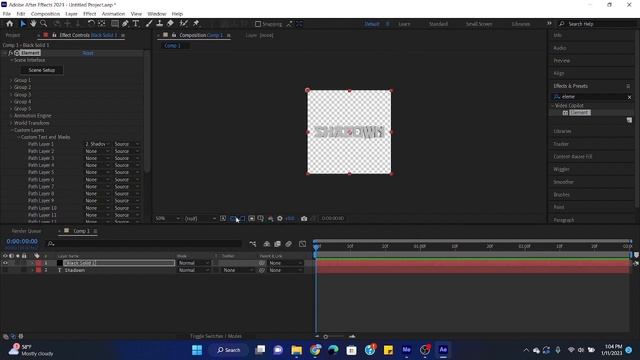This screenshot has width=640, height=360.
Task: Select the Zoom magnifier tool
Action: tap(44, 24)
